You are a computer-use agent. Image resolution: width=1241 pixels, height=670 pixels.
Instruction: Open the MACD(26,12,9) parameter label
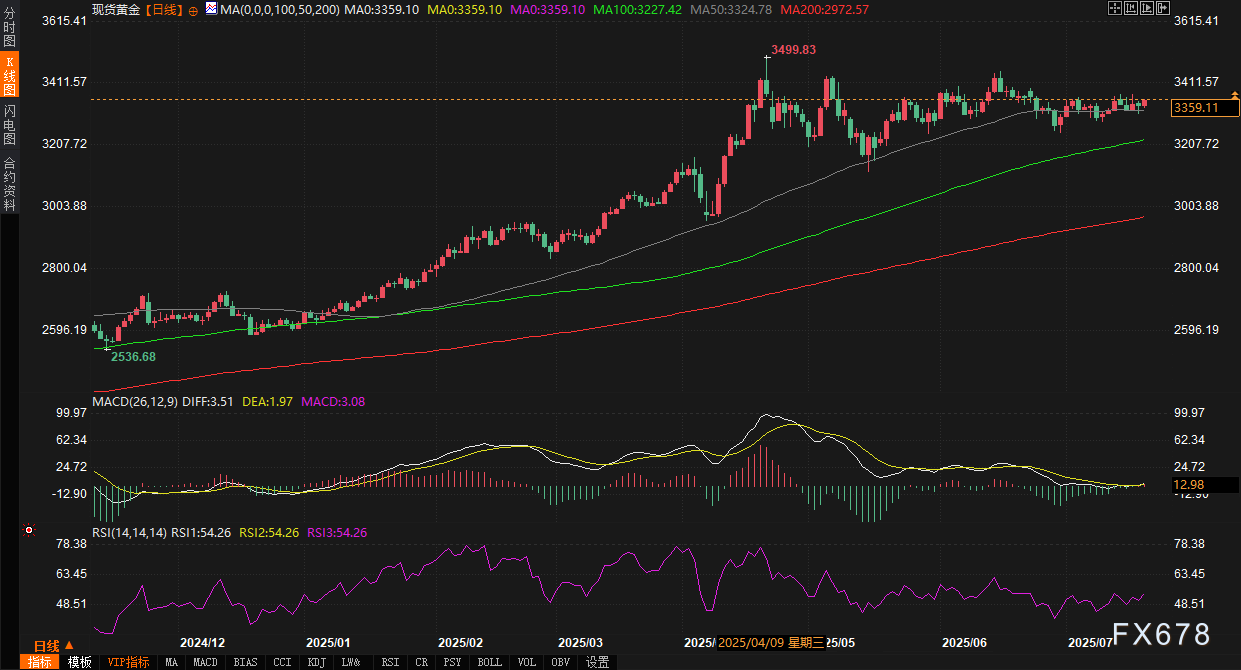(x=133, y=401)
